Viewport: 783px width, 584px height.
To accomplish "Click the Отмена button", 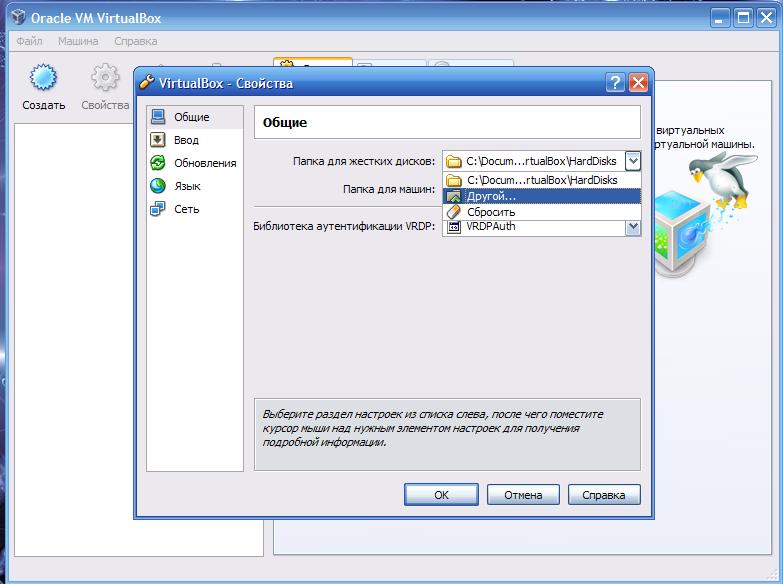I will coord(523,495).
